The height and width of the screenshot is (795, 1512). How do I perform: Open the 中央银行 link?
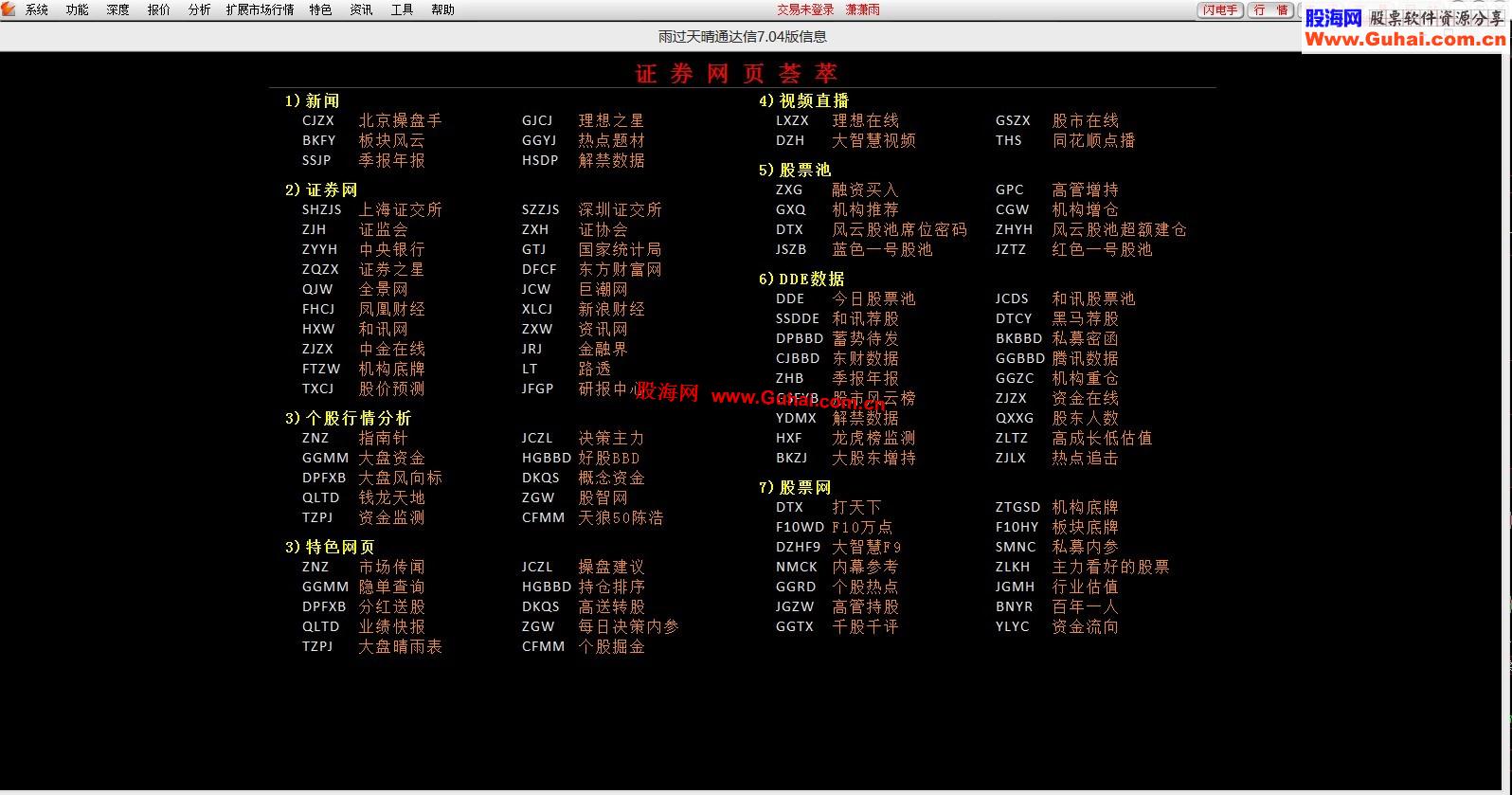[x=392, y=249]
